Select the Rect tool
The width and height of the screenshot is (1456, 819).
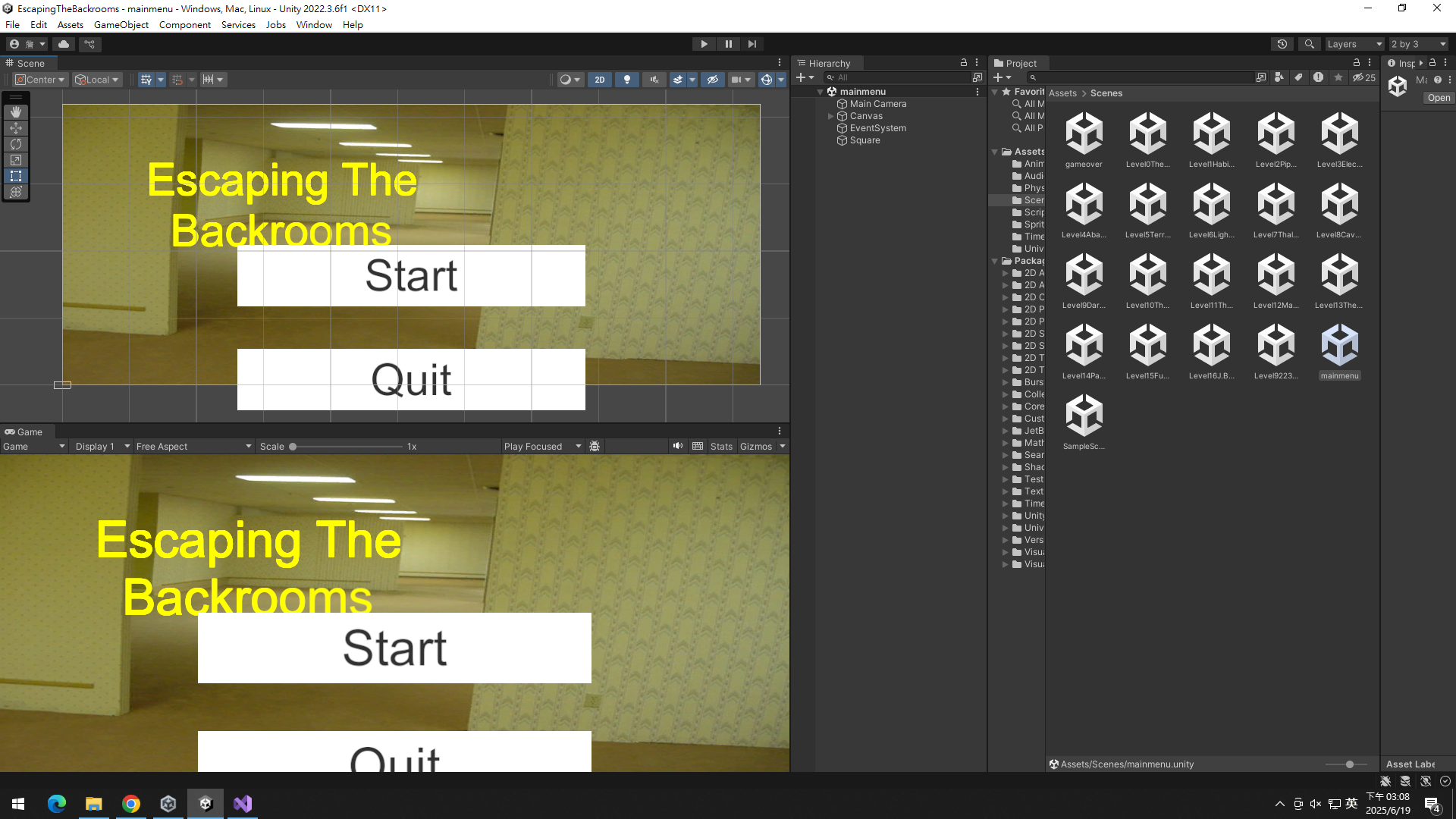tap(16, 176)
